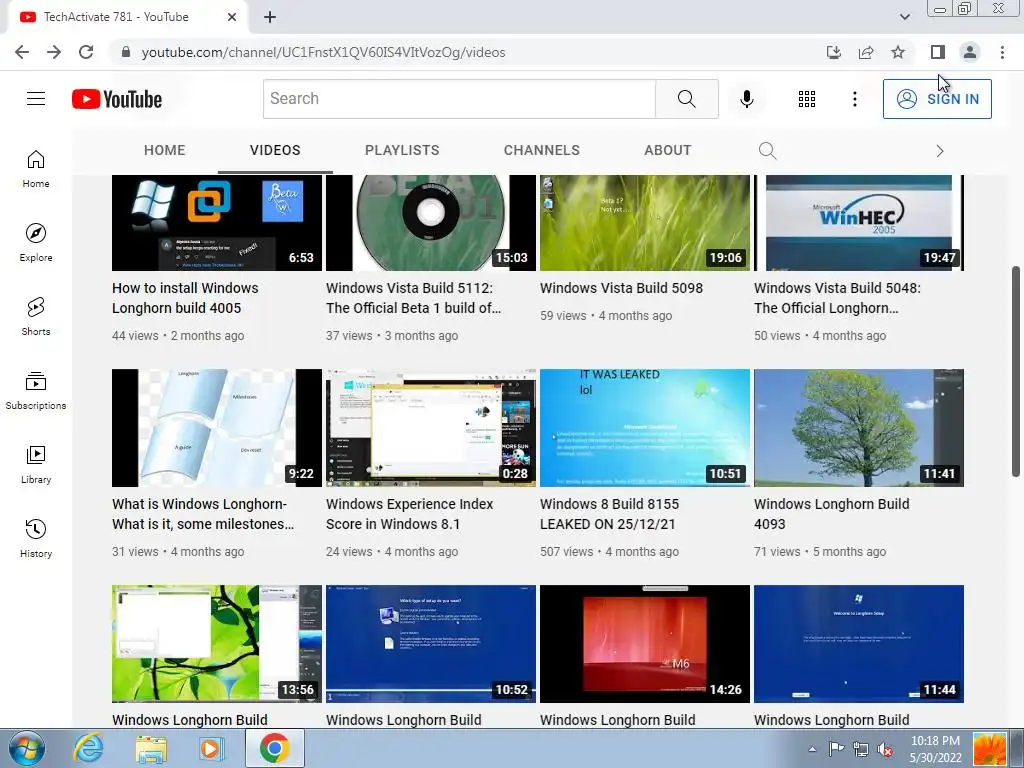Open 'How to install Windows Longhorn build 4005' title
Screen dimensions: 1024x768
(185, 298)
